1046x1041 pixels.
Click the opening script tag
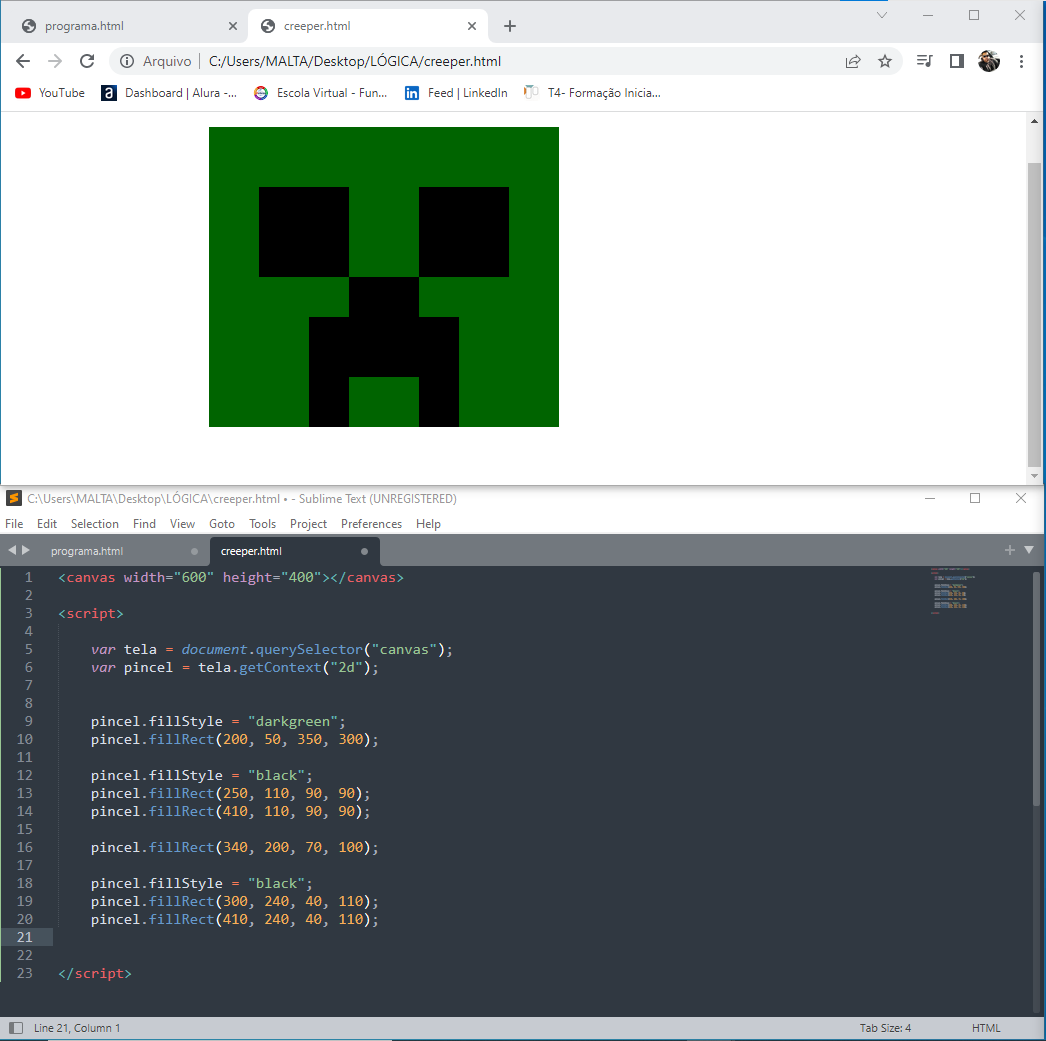(91, 613)
